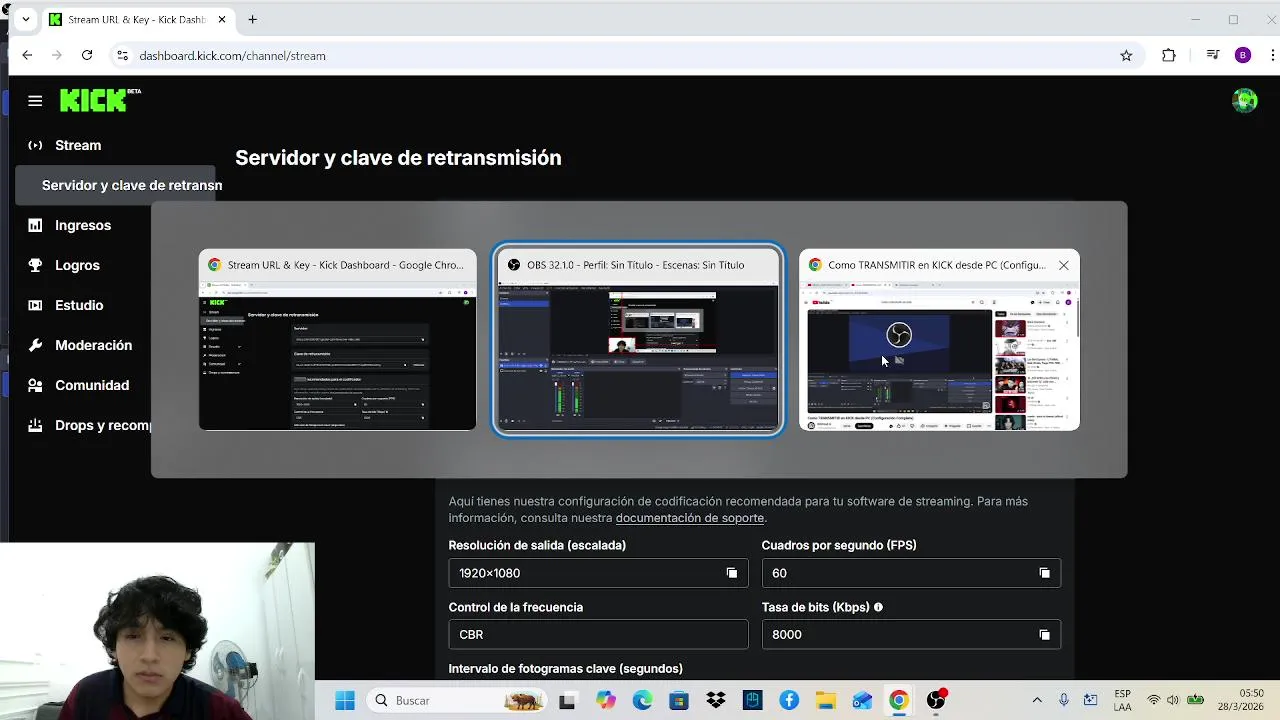Click the Drops y recompensas icon
1280x720 pixels.
coord(35,425)
